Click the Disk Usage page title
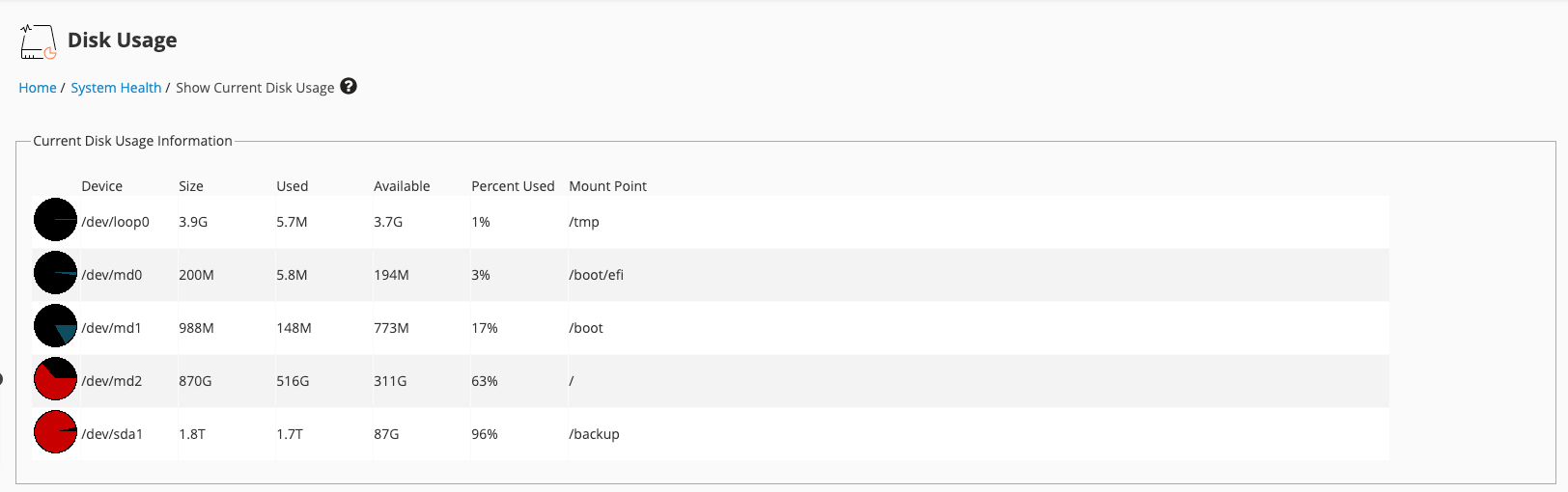 [123, 41]
